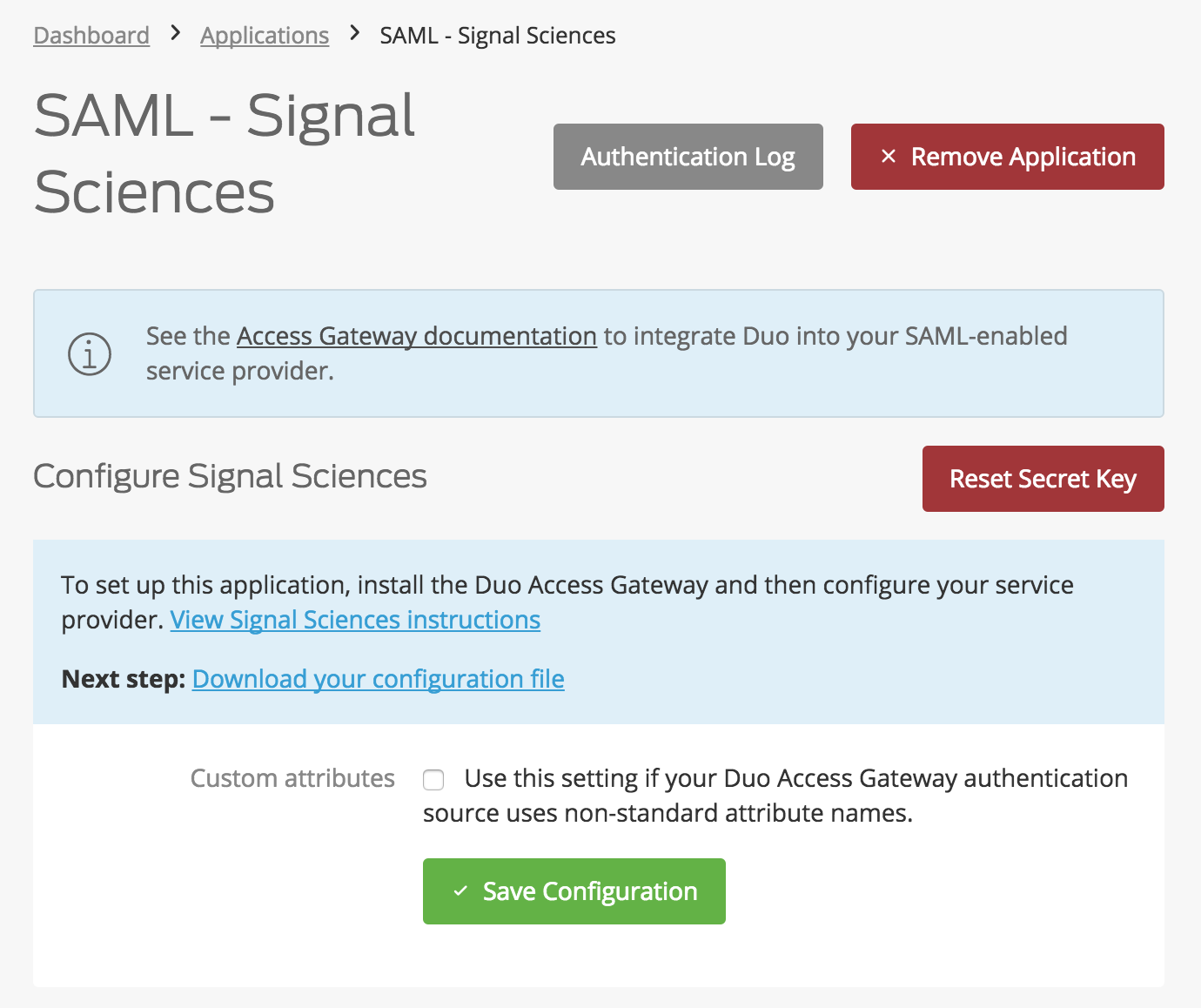The height and width of the screenshot is (1008, 1201).
Task: Open the Access Gateway documentation
Action: (x=415, y=336)
